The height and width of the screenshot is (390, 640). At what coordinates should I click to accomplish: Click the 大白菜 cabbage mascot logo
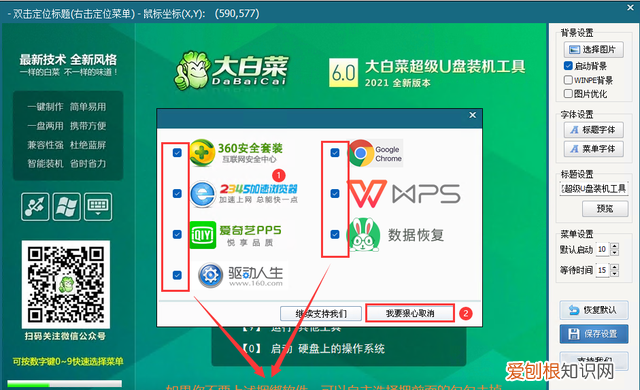(x=192, y=70)
